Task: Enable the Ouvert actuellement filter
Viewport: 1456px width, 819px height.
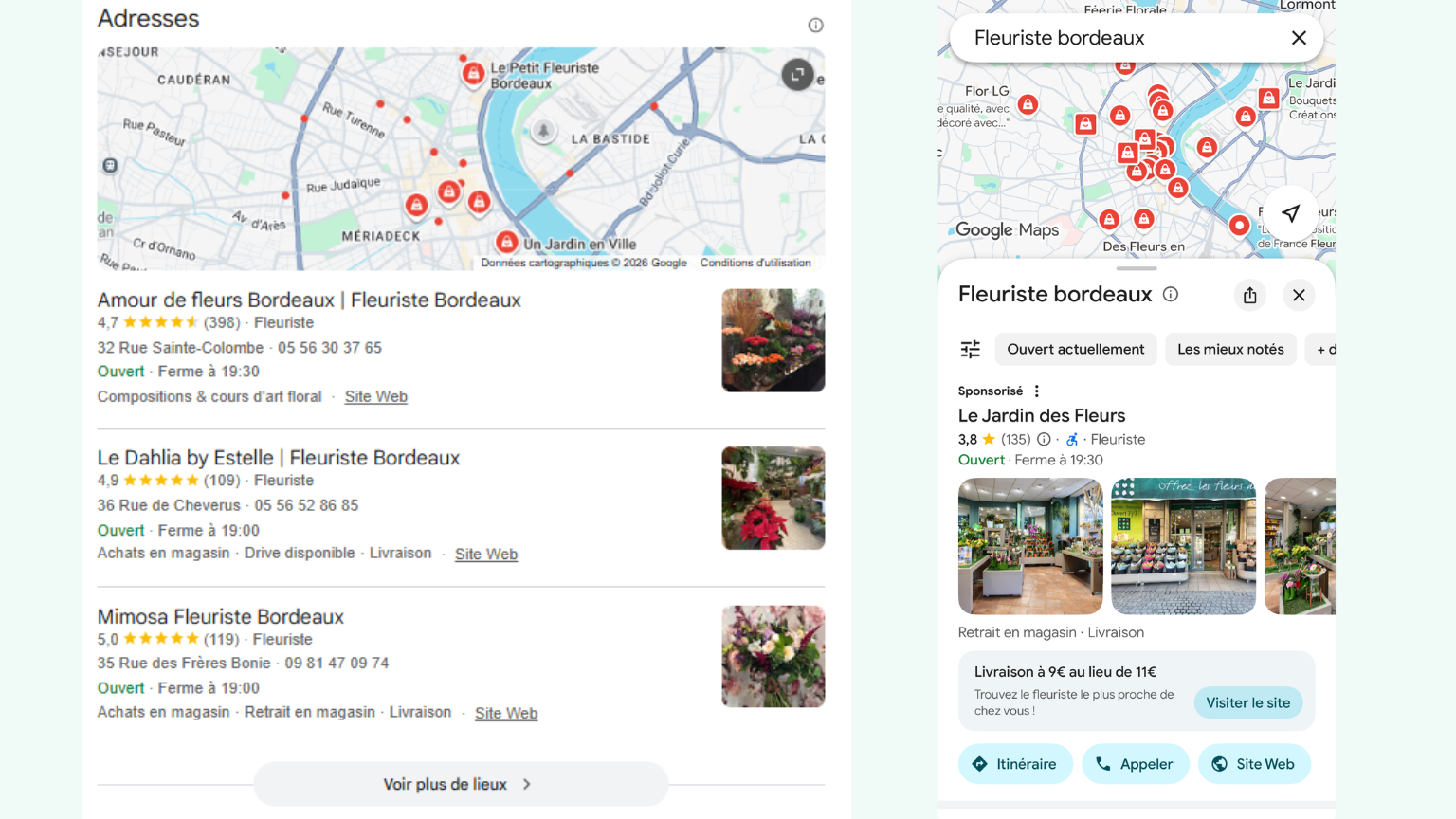Action: (x=1076, y=349)
